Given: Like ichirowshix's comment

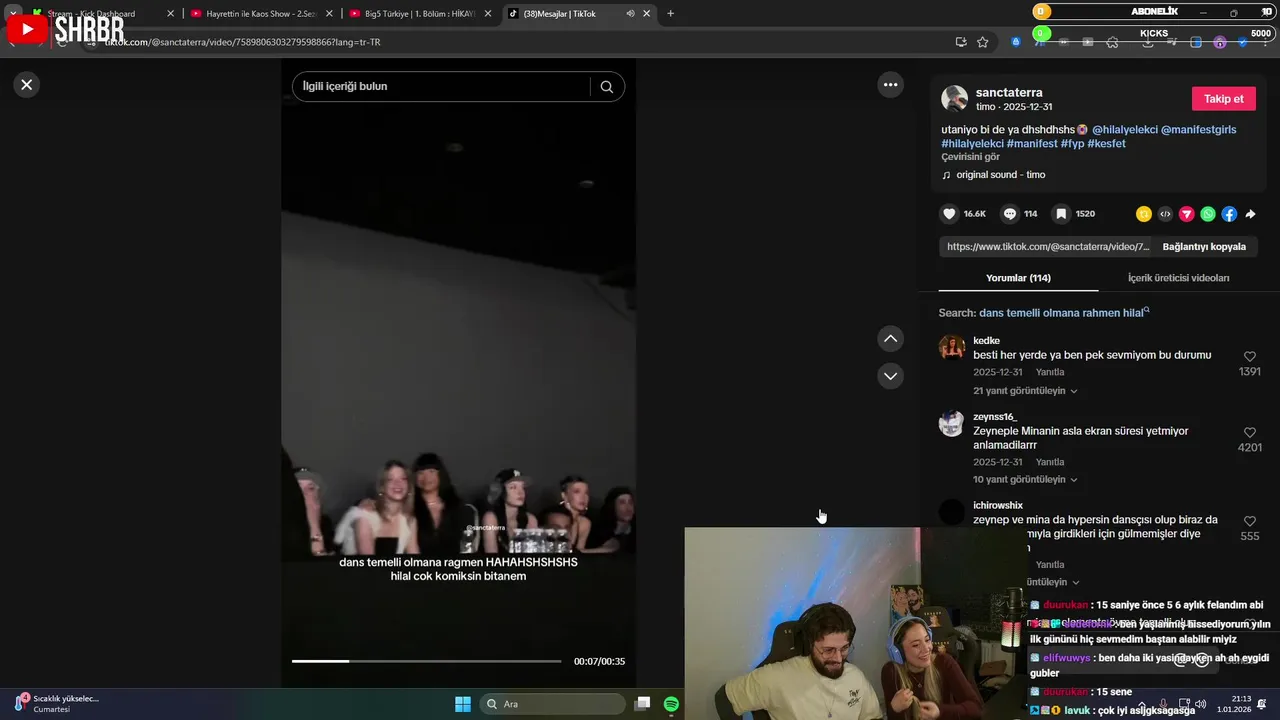Looking at the screenshot, I should pos(1249,522).
